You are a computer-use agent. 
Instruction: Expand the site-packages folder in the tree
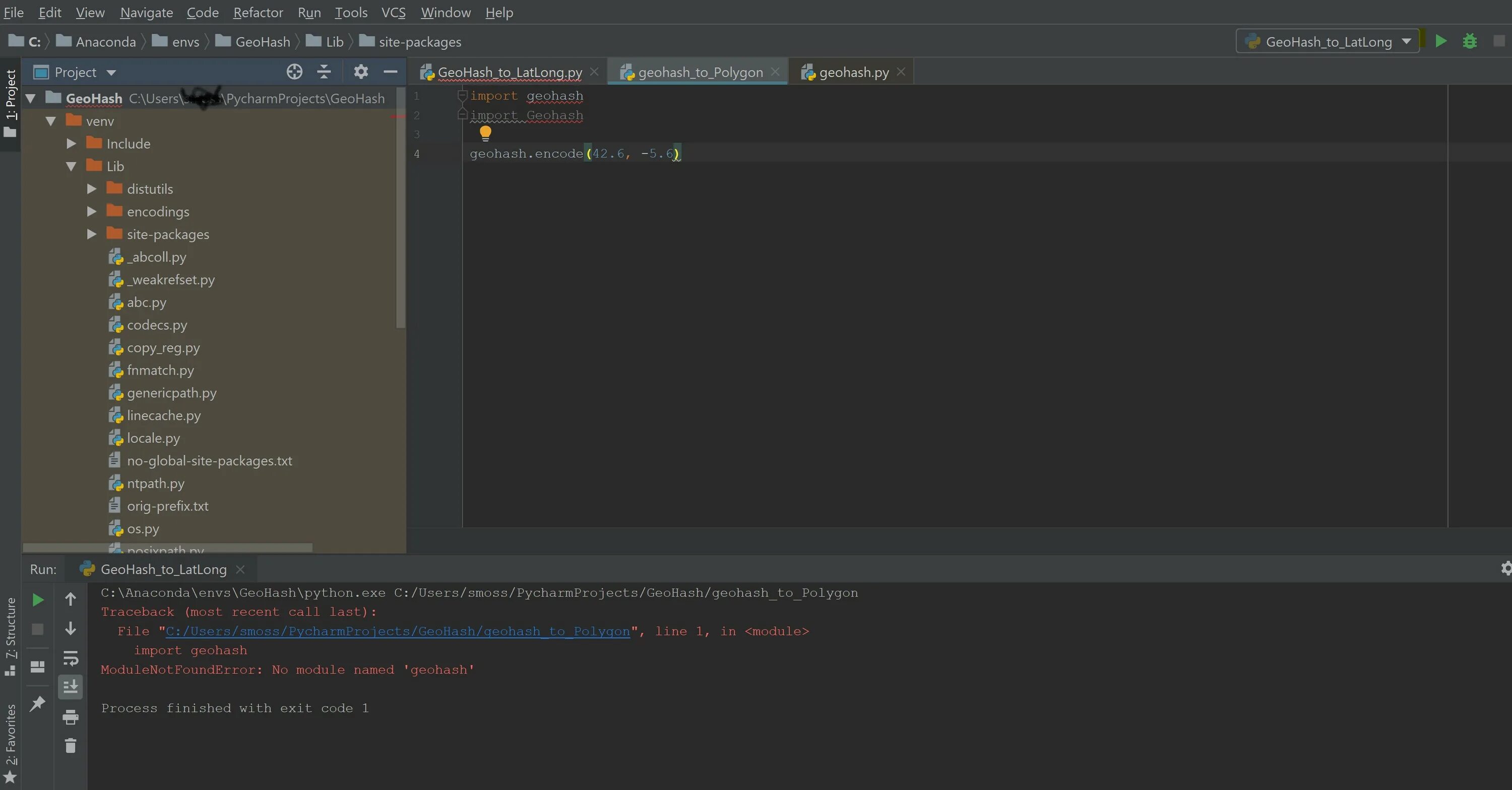[x=92, y=234]
